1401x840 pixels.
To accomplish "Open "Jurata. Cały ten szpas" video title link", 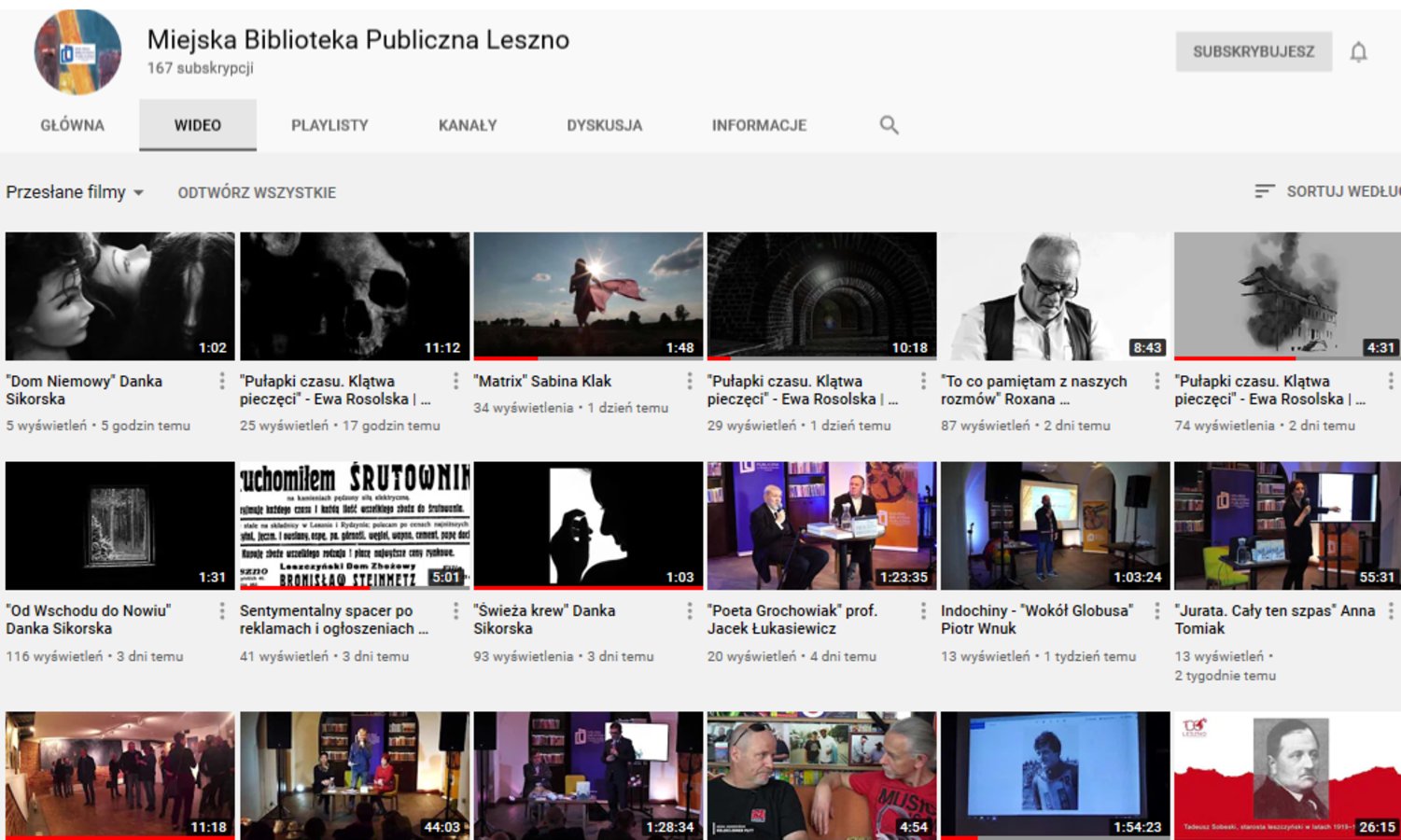I will pos(1274,619).
